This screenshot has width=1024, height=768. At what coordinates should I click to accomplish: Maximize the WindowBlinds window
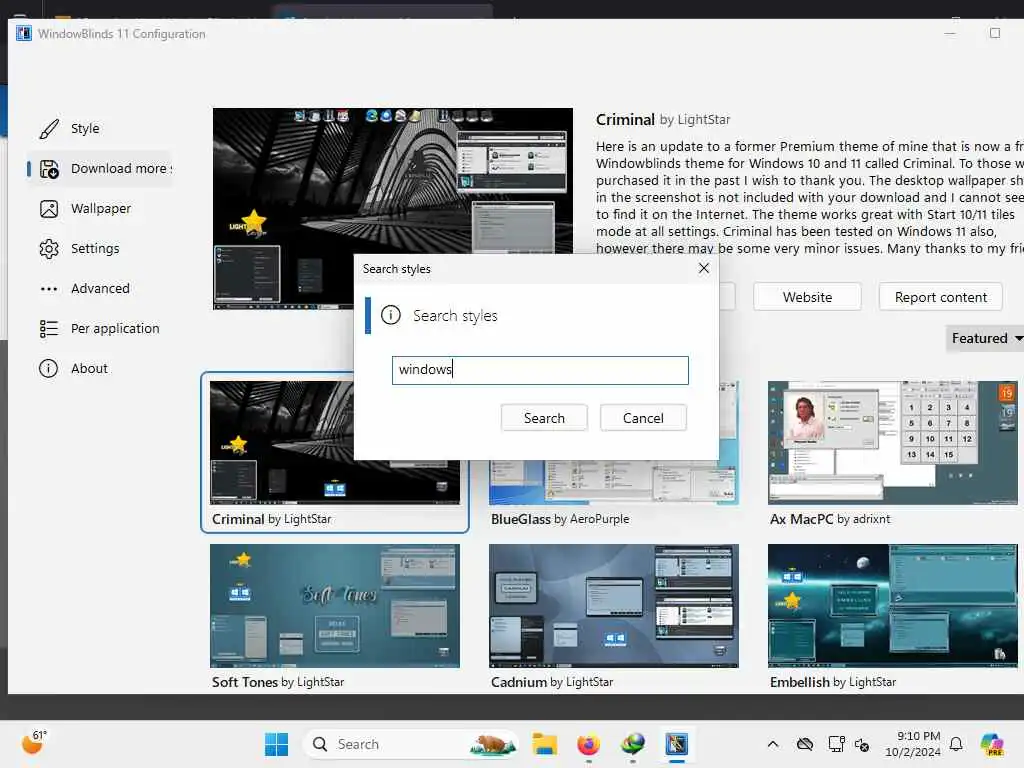(995, 33)
